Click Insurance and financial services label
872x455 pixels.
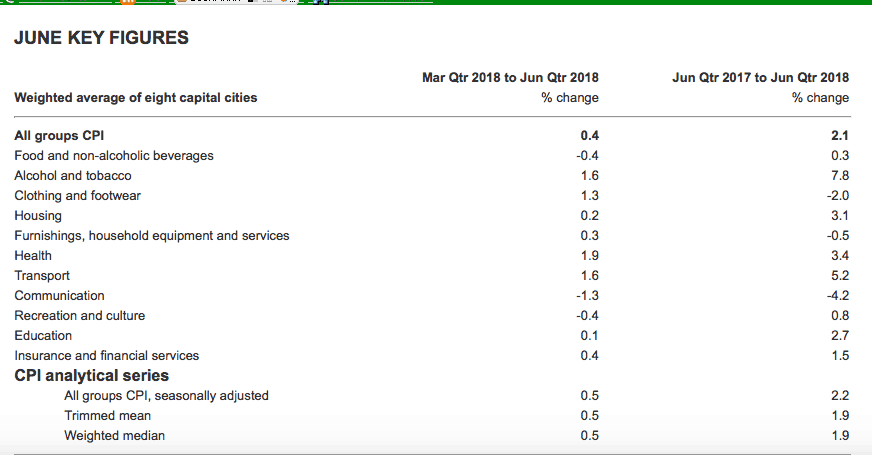pyautogui.click(x=107, y=355)
